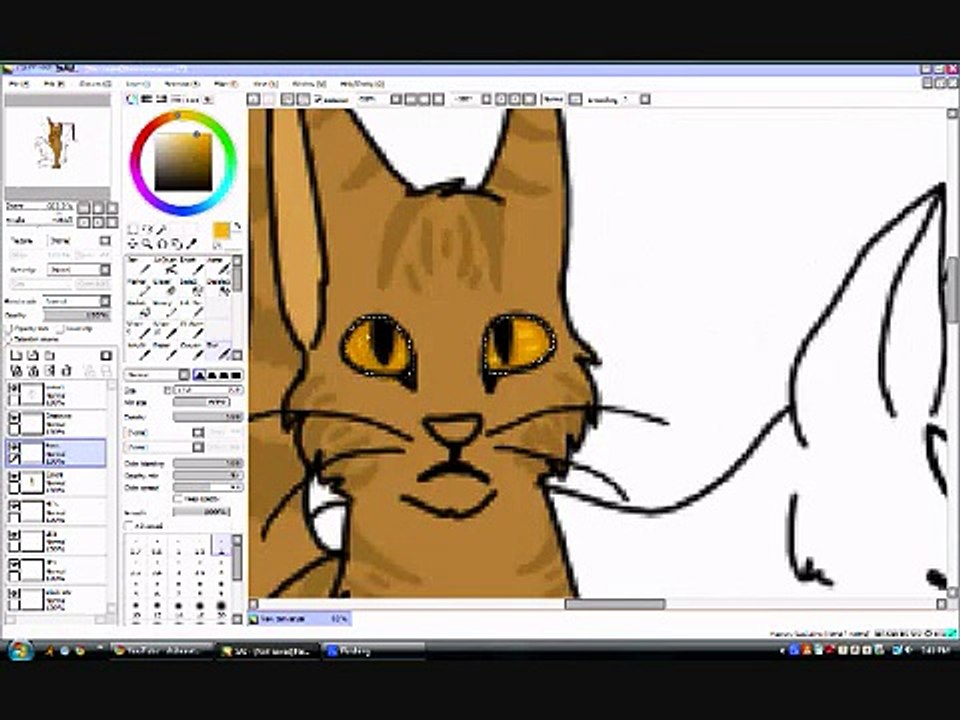
Task: Adjust the brush Density slider
Action: point(208,417)
